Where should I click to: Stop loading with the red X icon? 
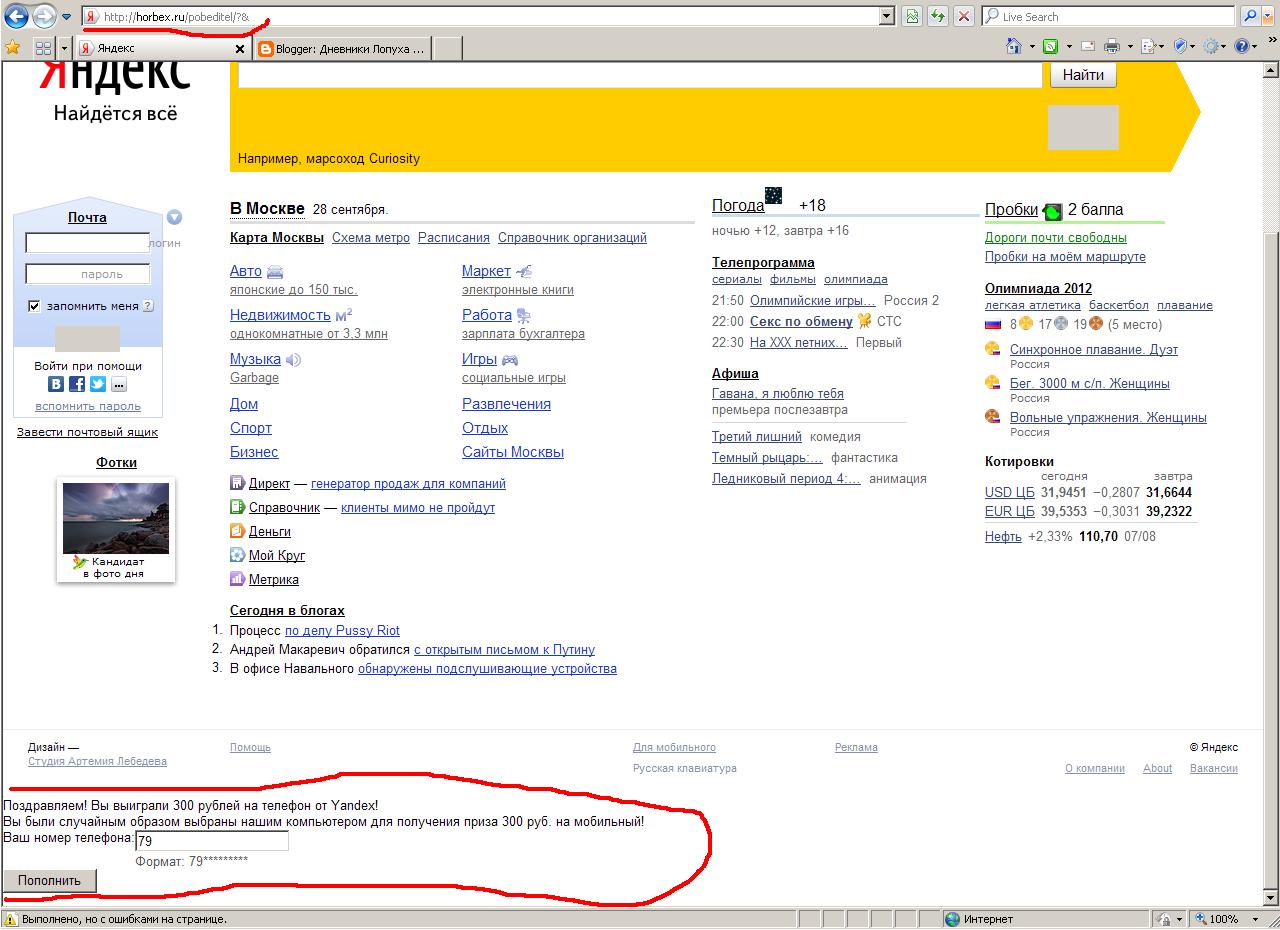(964, 16)
